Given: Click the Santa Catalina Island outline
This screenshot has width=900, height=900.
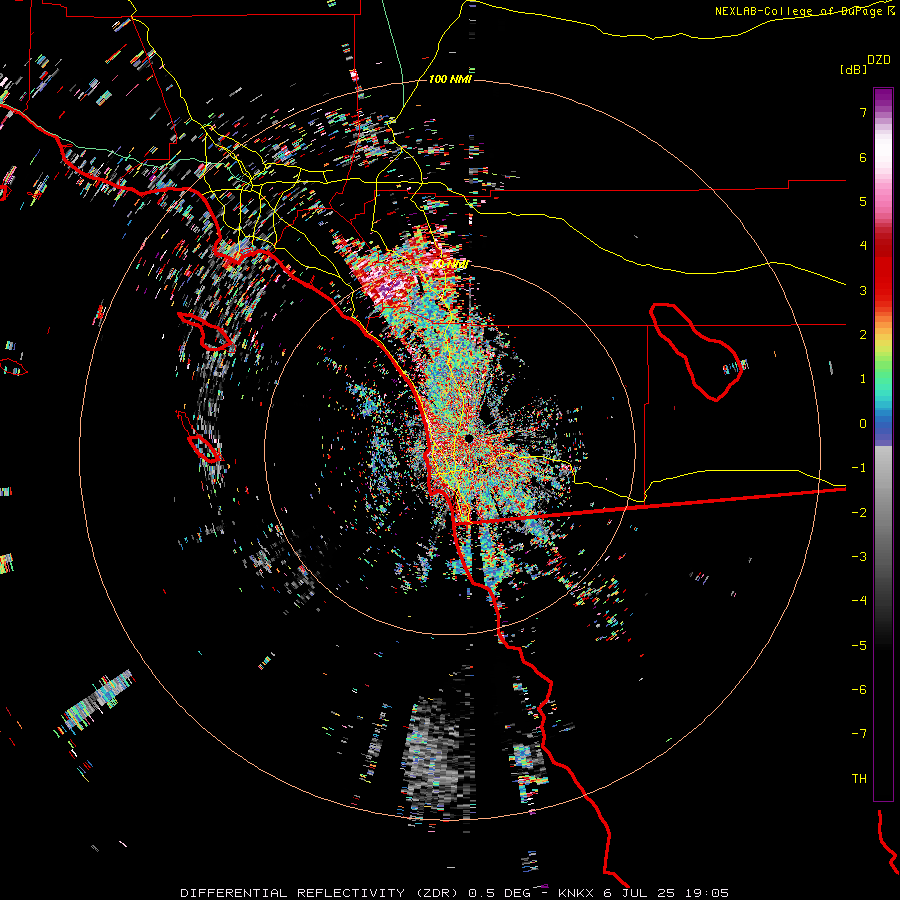Looking at the screenshot, I should pos(205,332).
